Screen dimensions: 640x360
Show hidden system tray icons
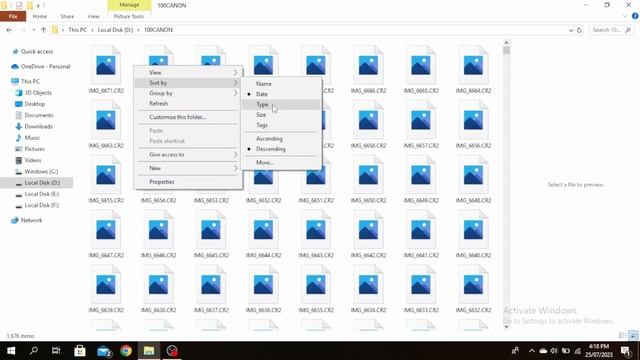[531, 351]
